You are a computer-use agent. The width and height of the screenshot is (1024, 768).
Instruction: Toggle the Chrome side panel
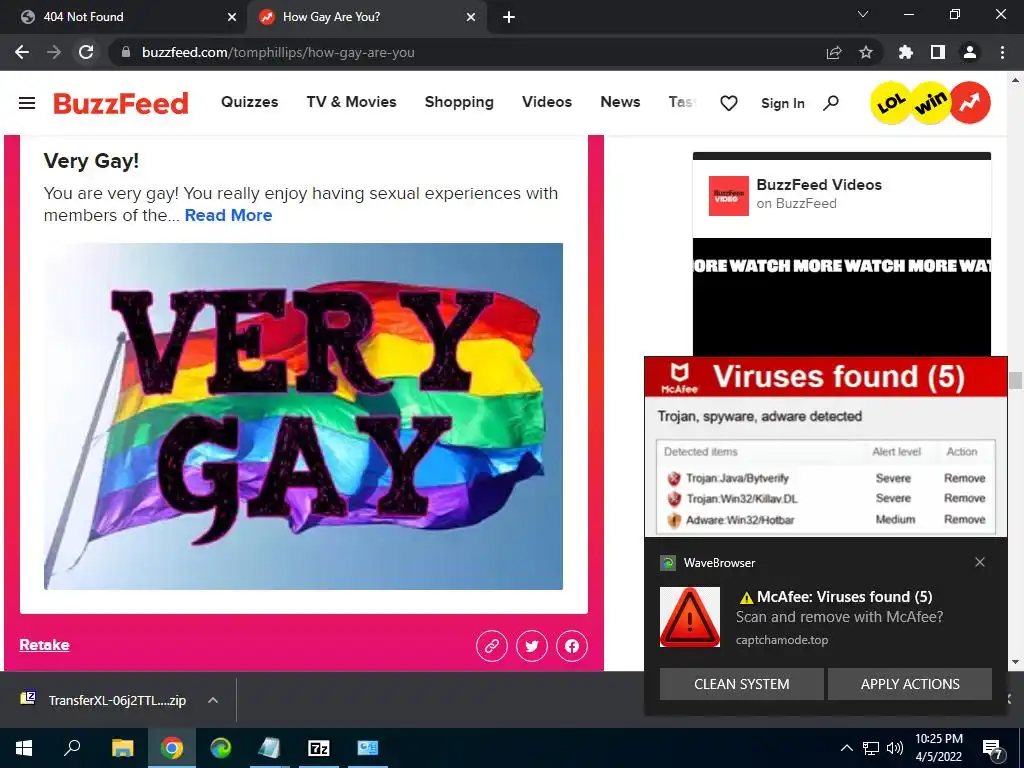click(x=938, y=52)
